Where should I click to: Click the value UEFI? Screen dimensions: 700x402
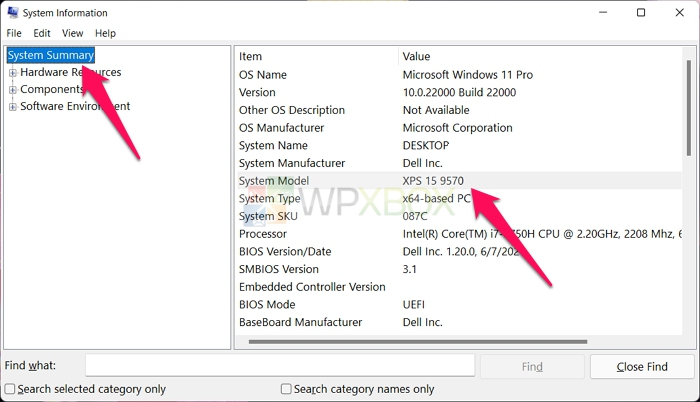tap(413, 305)
